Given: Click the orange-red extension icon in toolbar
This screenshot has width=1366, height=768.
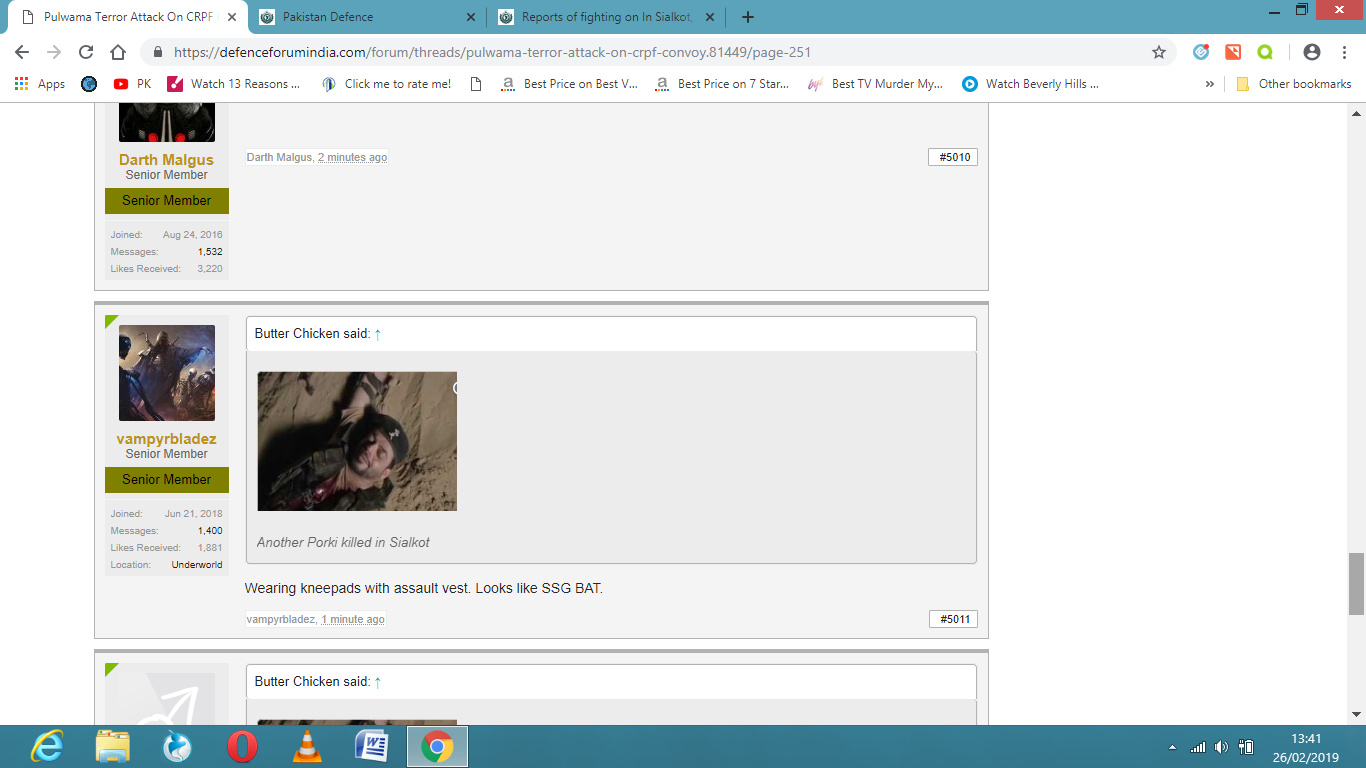Looking at the screenshot, I should [1233, 52].
